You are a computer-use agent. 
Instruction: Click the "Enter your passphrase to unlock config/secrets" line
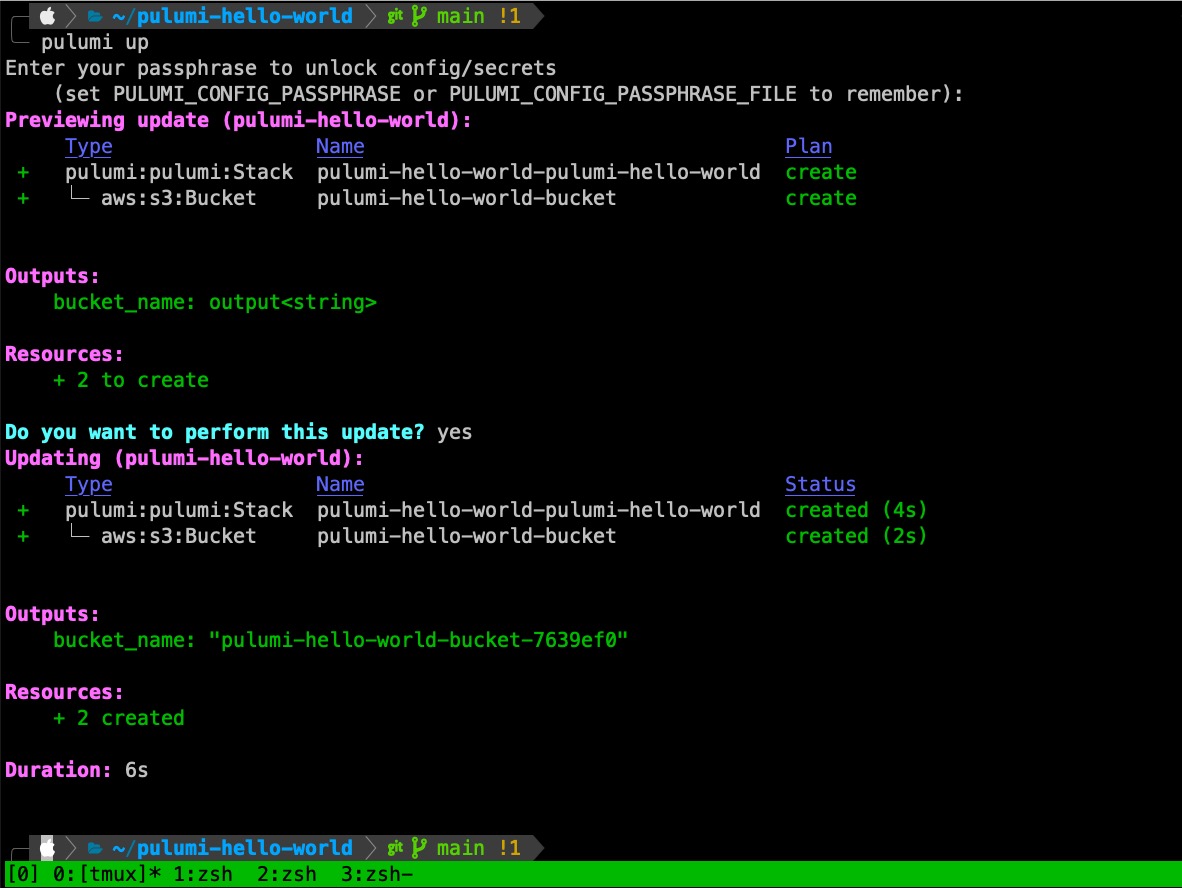280,68
